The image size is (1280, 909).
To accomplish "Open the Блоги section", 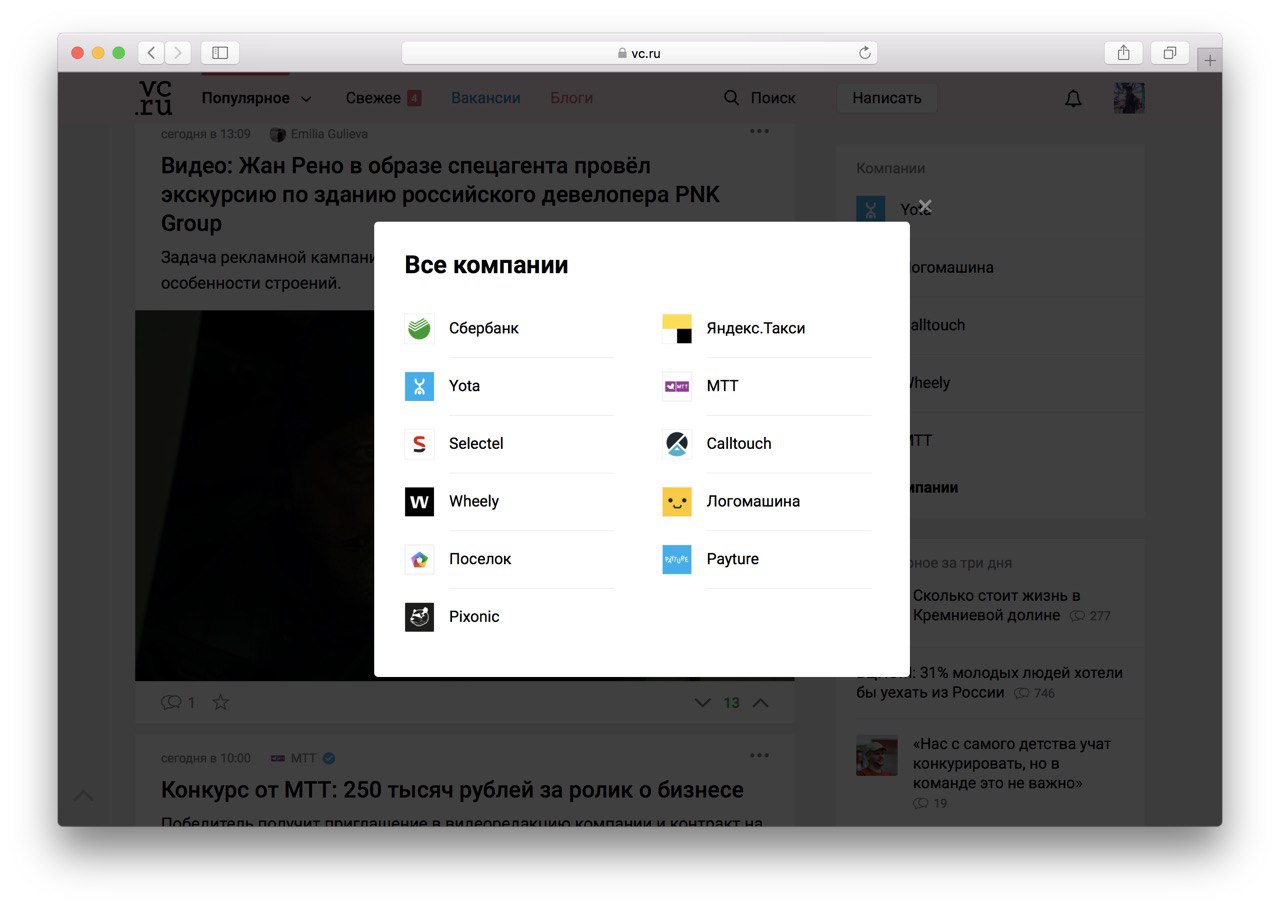I will point(572,98).
